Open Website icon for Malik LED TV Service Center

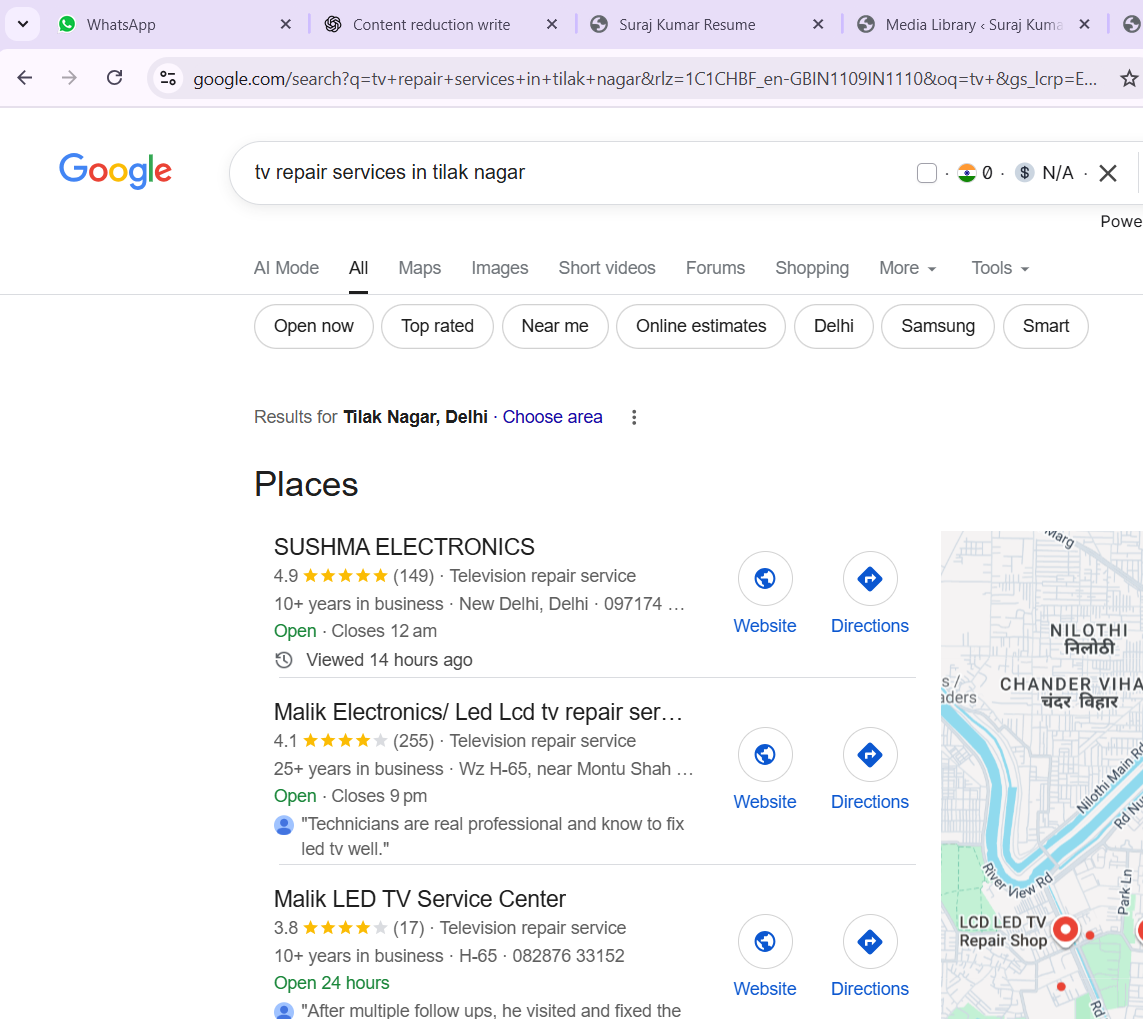tap(765, 942)
